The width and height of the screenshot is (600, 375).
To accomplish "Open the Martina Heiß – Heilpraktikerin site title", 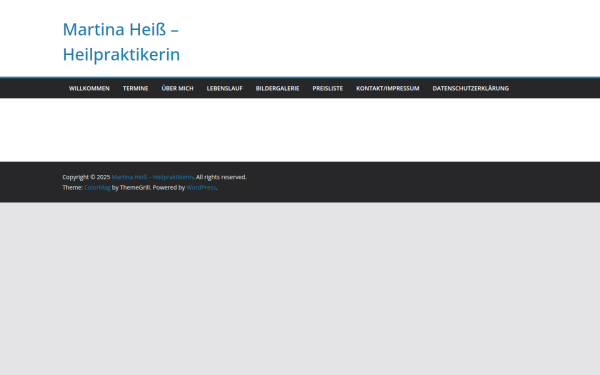I will (x=121, y=42).
